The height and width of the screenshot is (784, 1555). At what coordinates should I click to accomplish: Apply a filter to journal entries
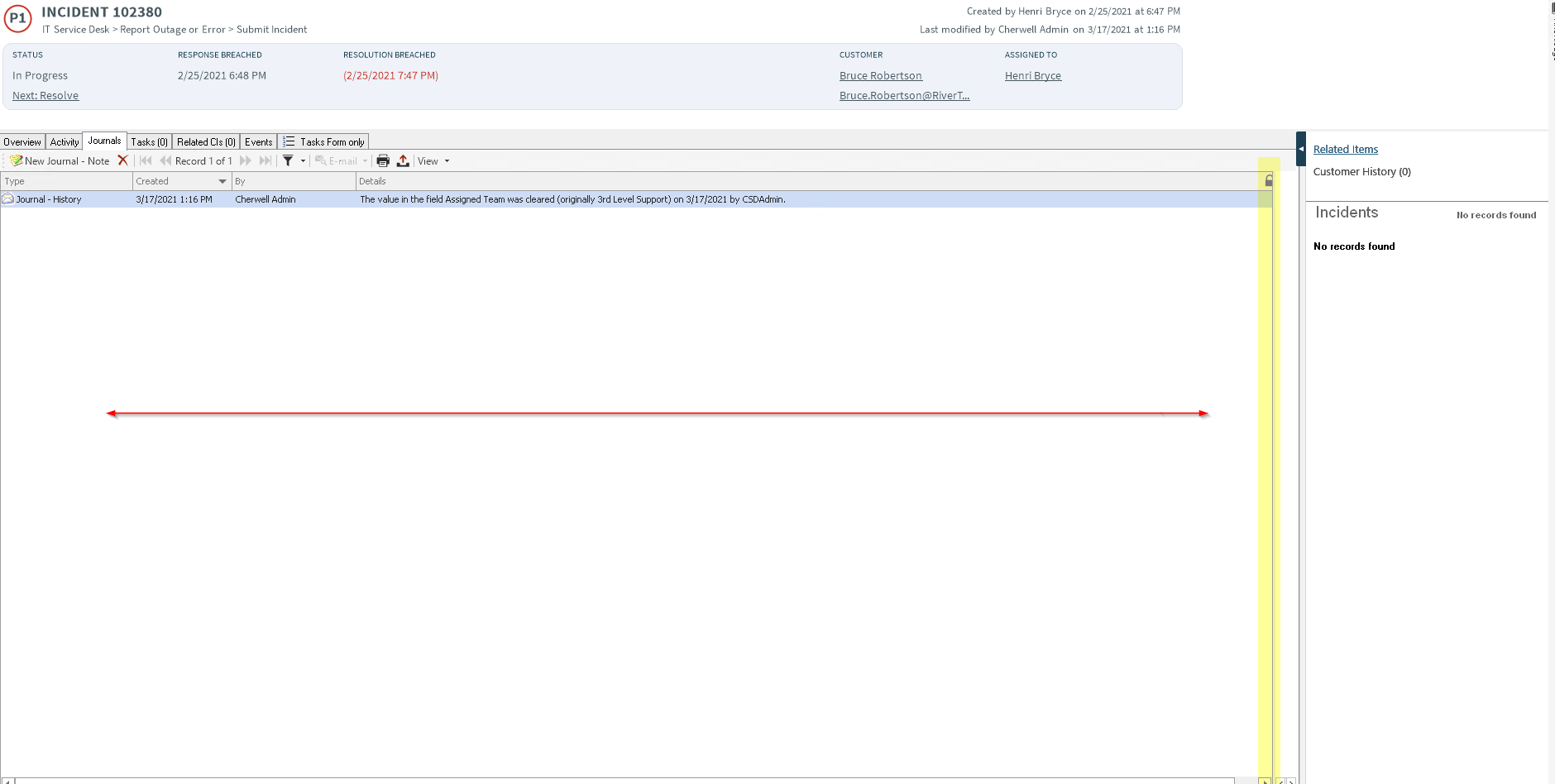288,160
